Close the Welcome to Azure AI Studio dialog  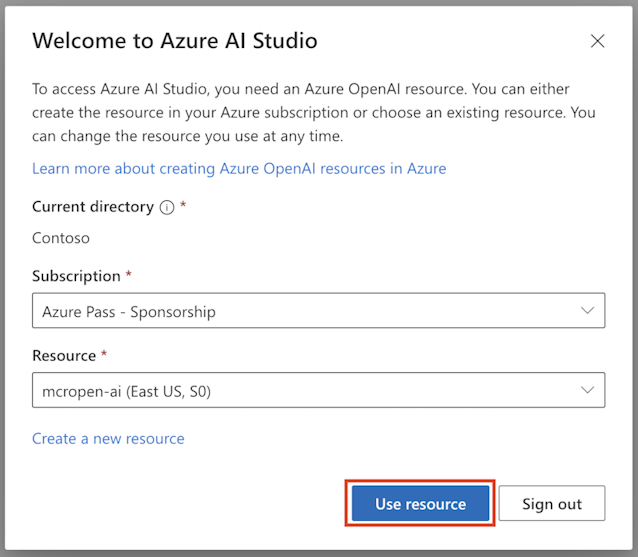[597, 41]
